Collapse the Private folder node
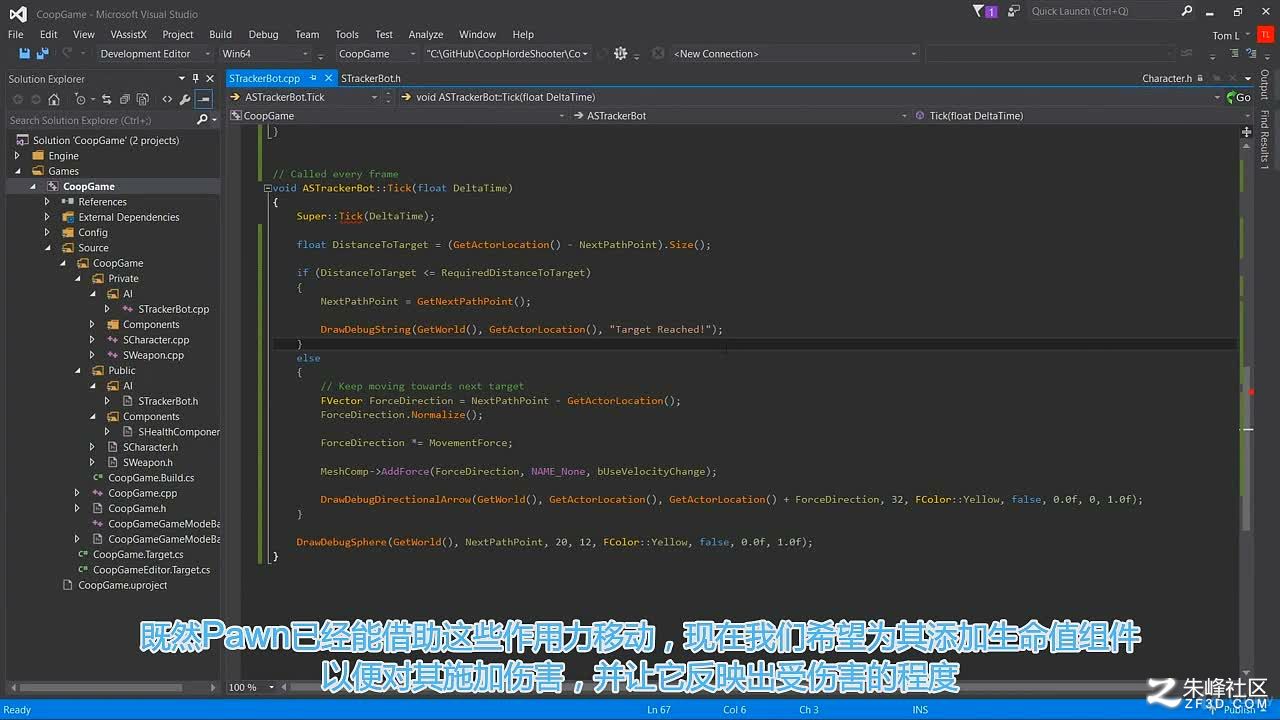This screenshot has width=1280, height=720. (x=78, y=278)
